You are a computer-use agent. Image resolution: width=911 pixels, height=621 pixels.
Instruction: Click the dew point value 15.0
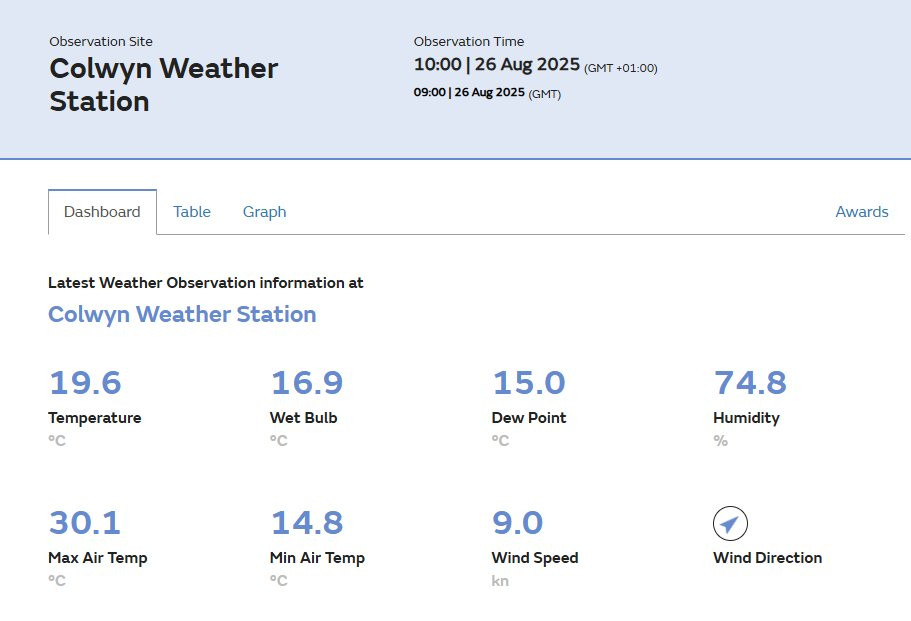point(529,383)
